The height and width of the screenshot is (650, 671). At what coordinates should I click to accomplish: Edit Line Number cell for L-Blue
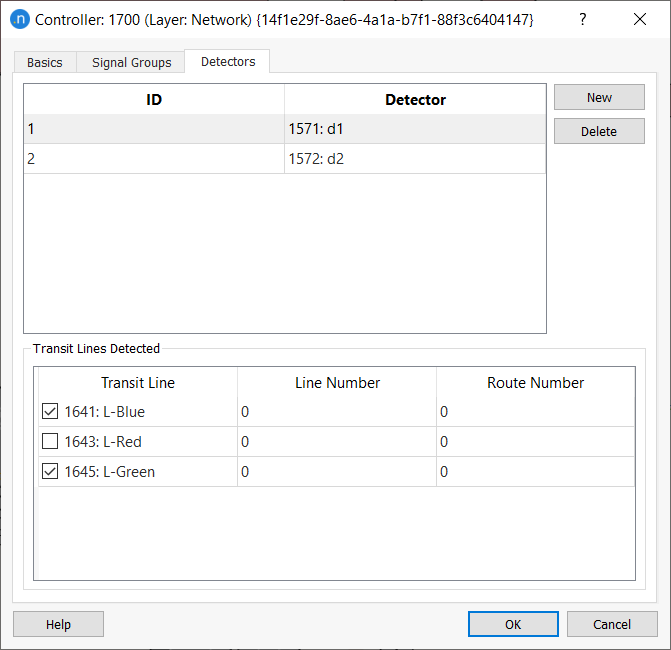click(x=336, y=412)
